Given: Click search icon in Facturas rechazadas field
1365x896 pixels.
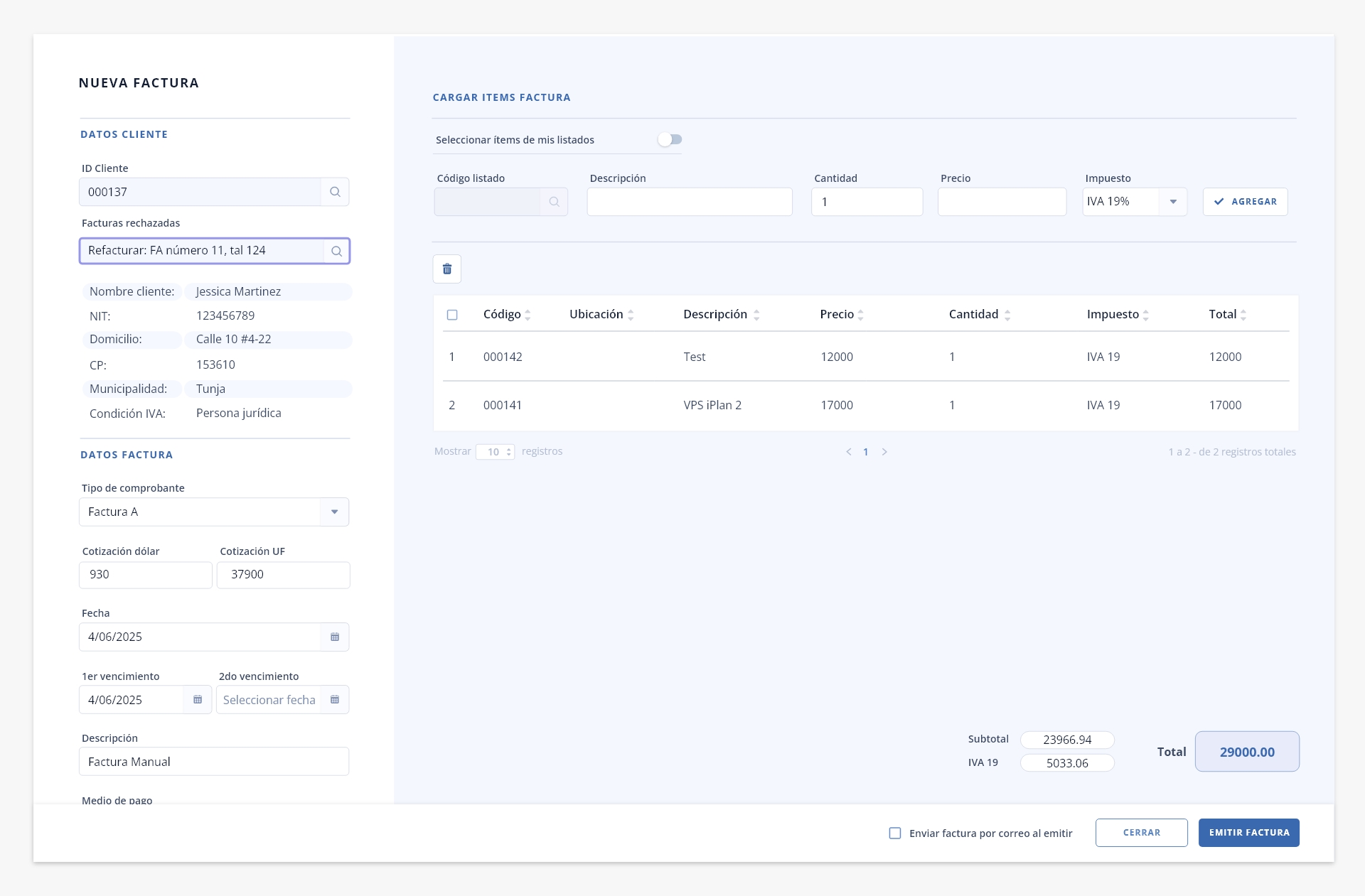Looking at the screenshot, I should 337,251.
